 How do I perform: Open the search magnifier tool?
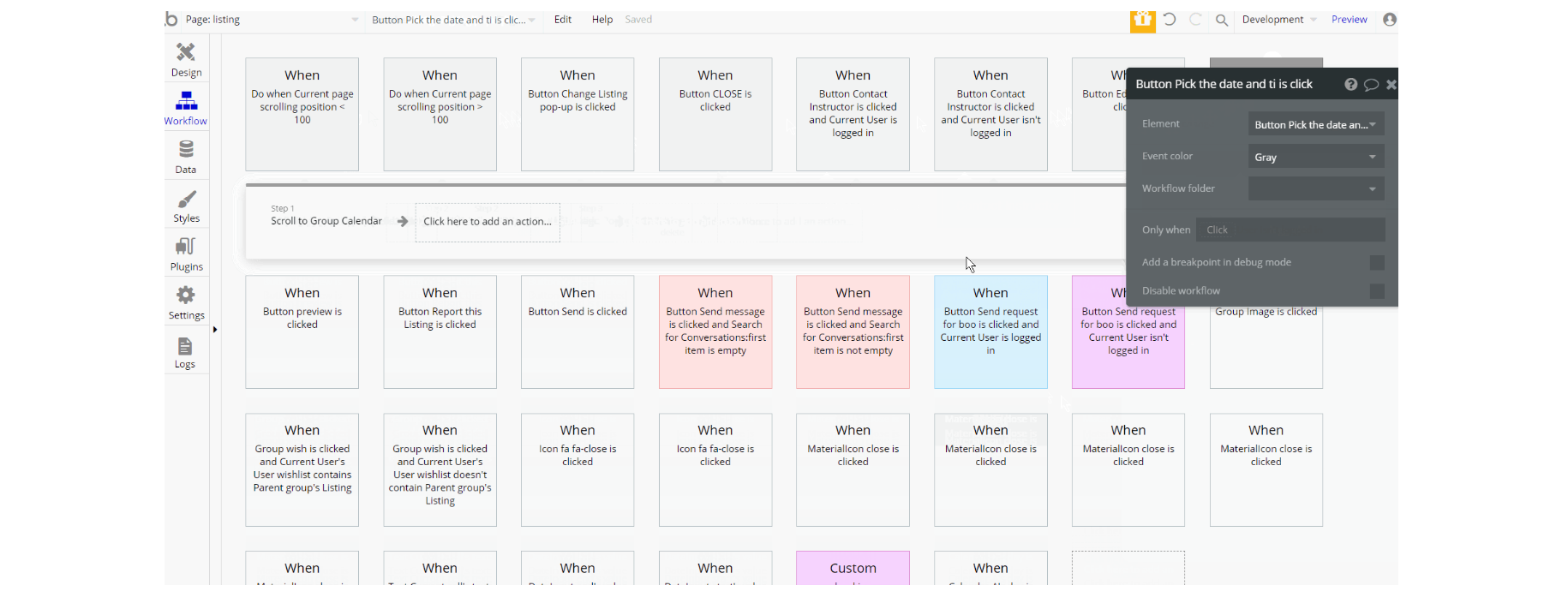1222,20
